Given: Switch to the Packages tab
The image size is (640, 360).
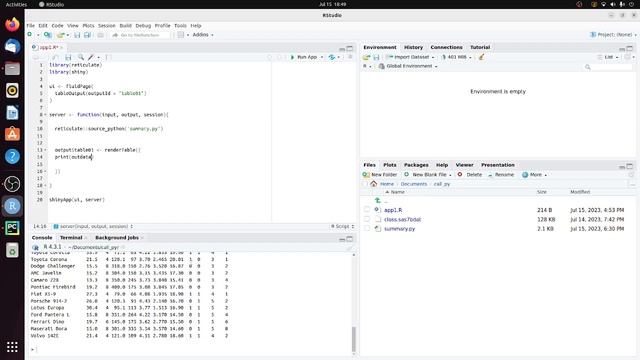Looking at the screenshot, I should coord(416,165).
